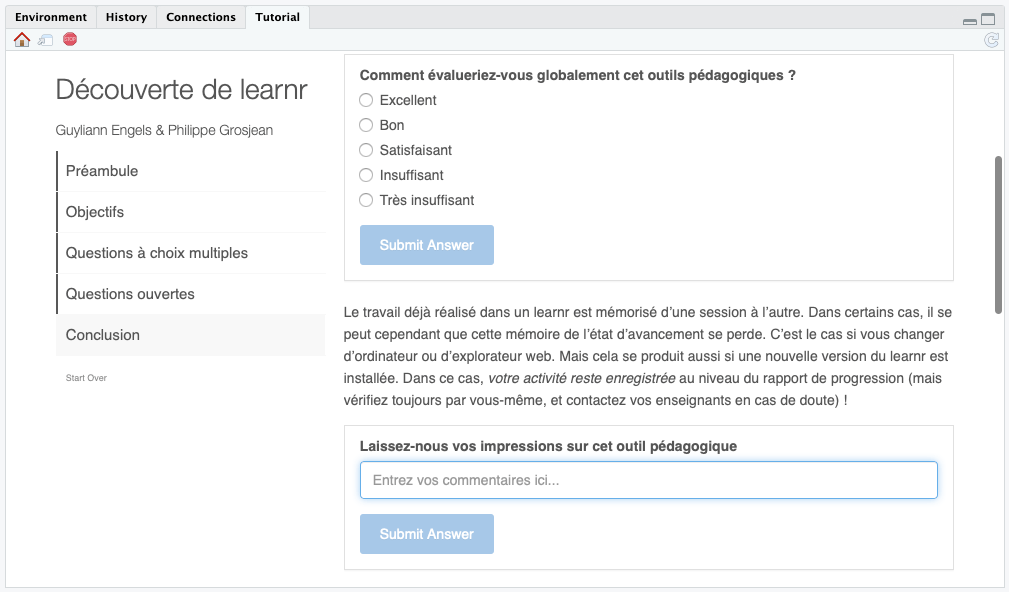Select the Insuffisant radio option

pos(366,175)
